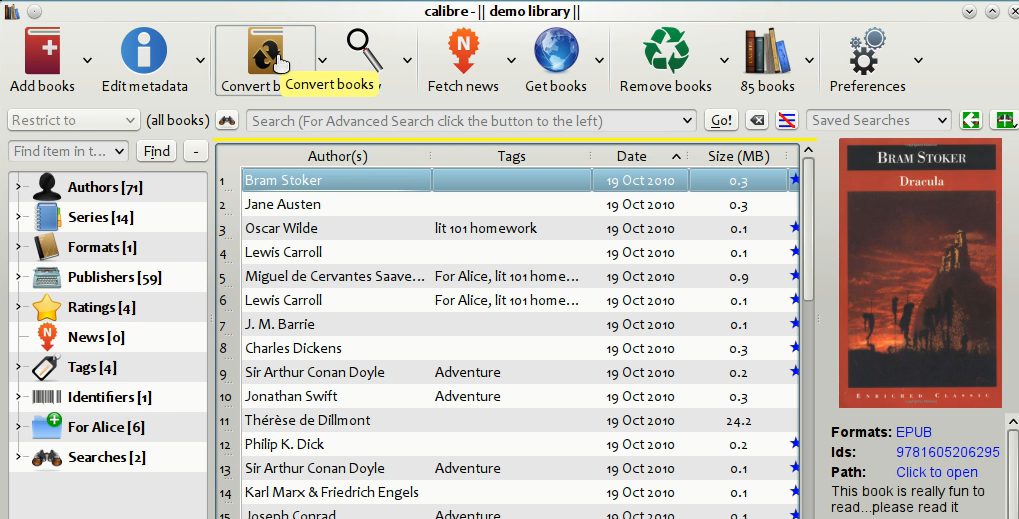The image size is (1019, 519).
Task: Click the green left-arrow saved search icon
Action: tap(971, 120)
